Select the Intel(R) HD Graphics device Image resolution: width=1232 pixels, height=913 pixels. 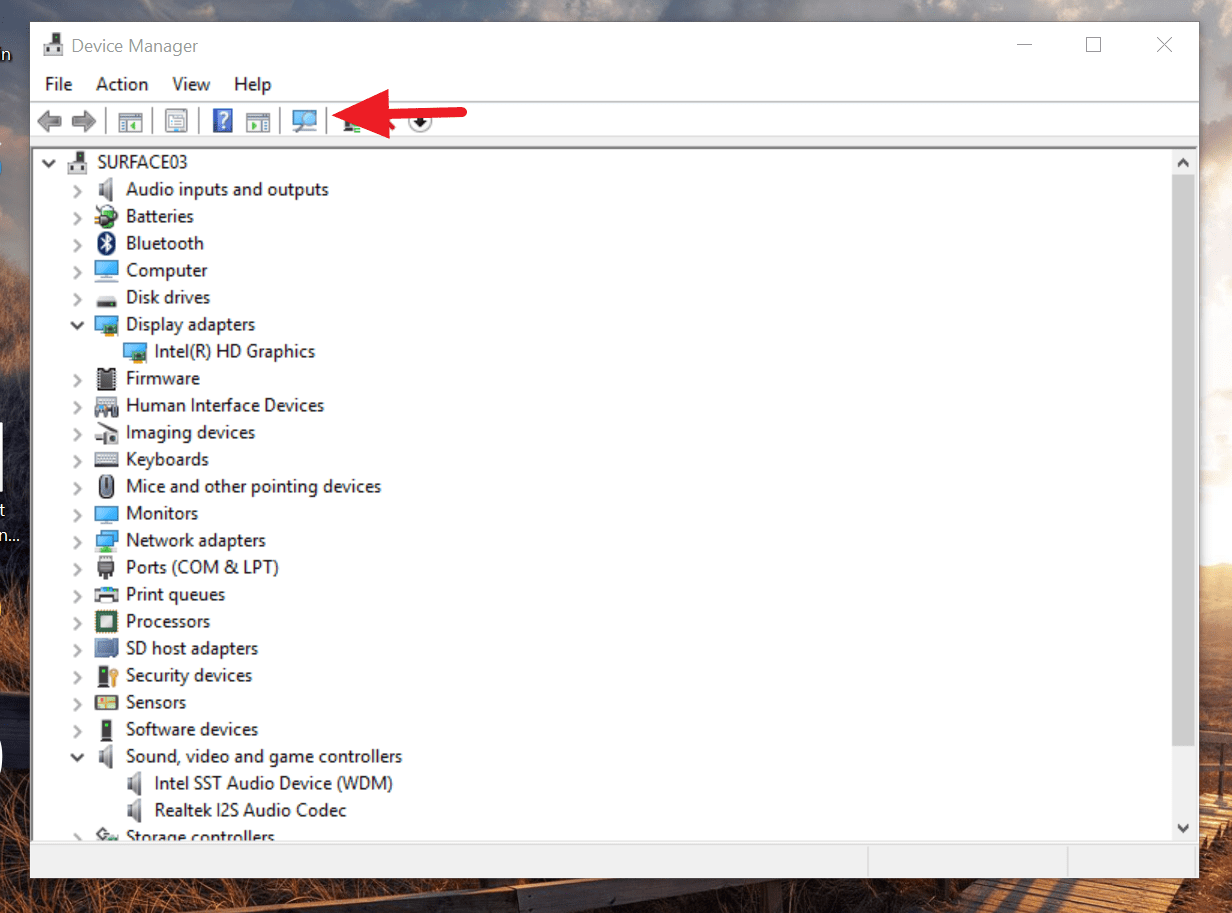coord(234,351)
